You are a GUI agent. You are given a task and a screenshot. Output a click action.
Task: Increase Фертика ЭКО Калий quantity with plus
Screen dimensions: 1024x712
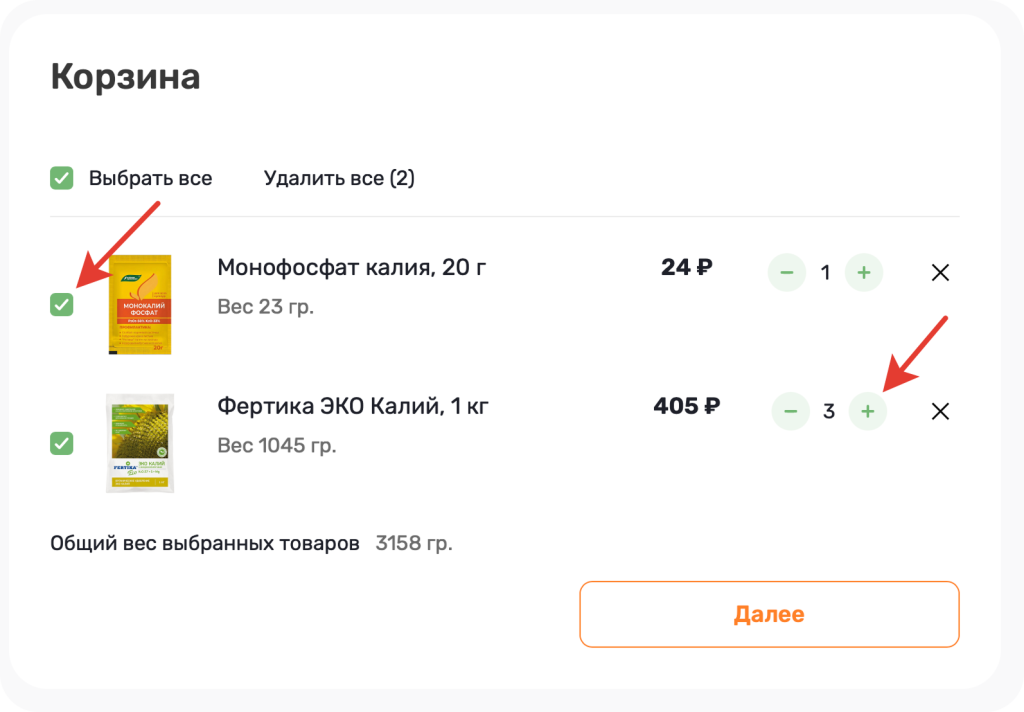click(x=868, y=411)
